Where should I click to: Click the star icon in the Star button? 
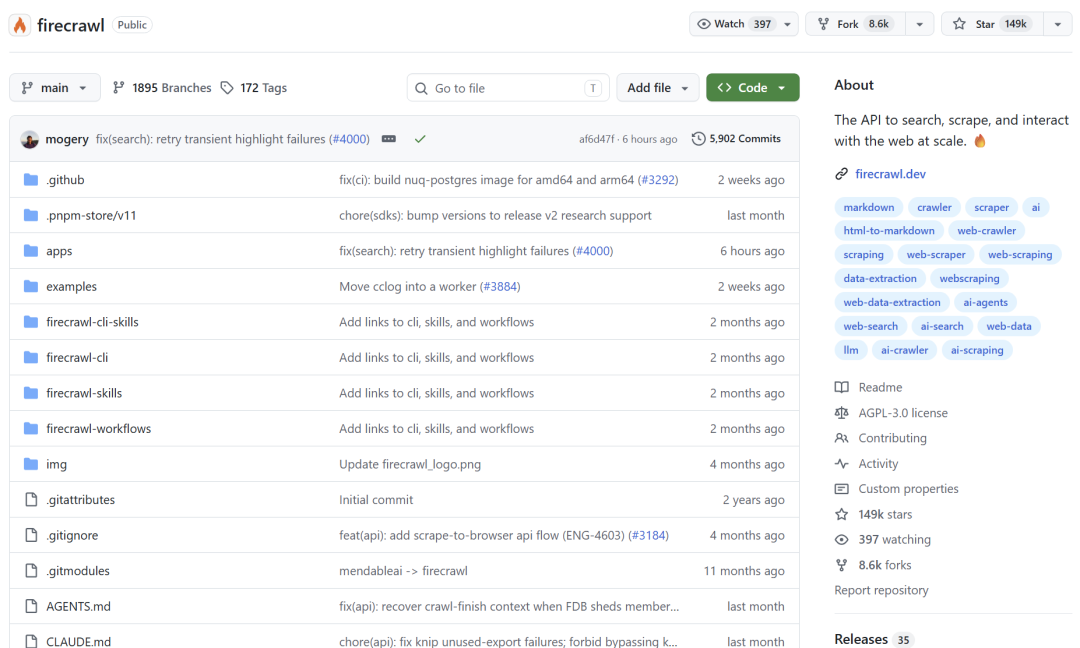tap(959, 24)
